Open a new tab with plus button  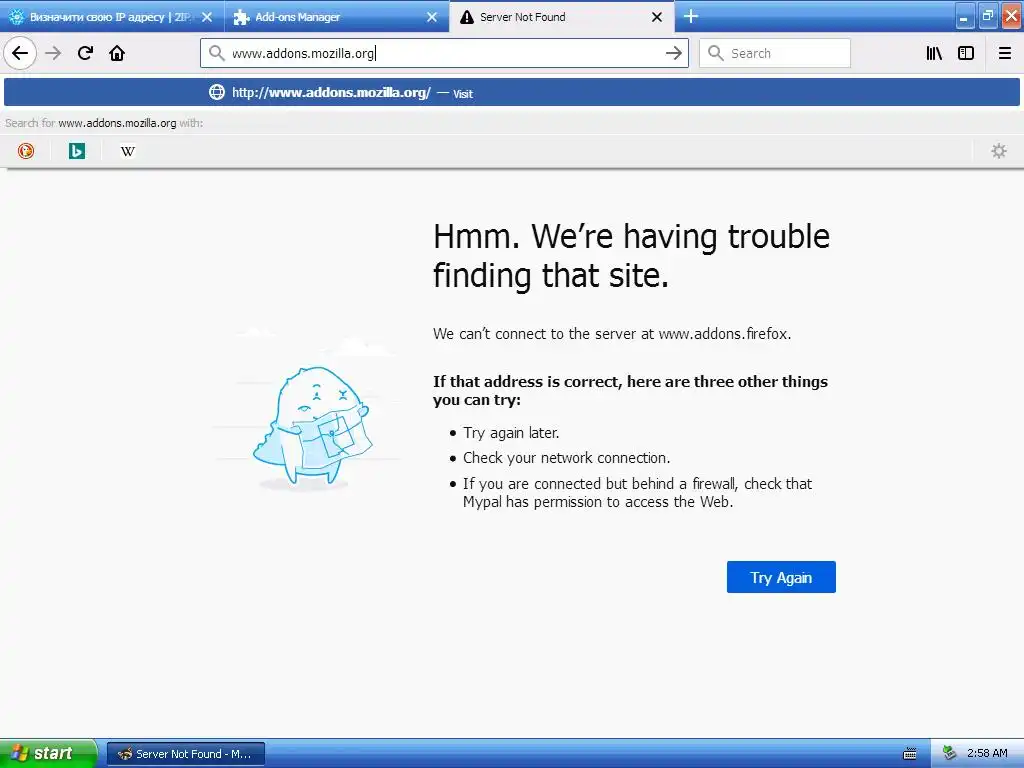(x=691, y=16)
